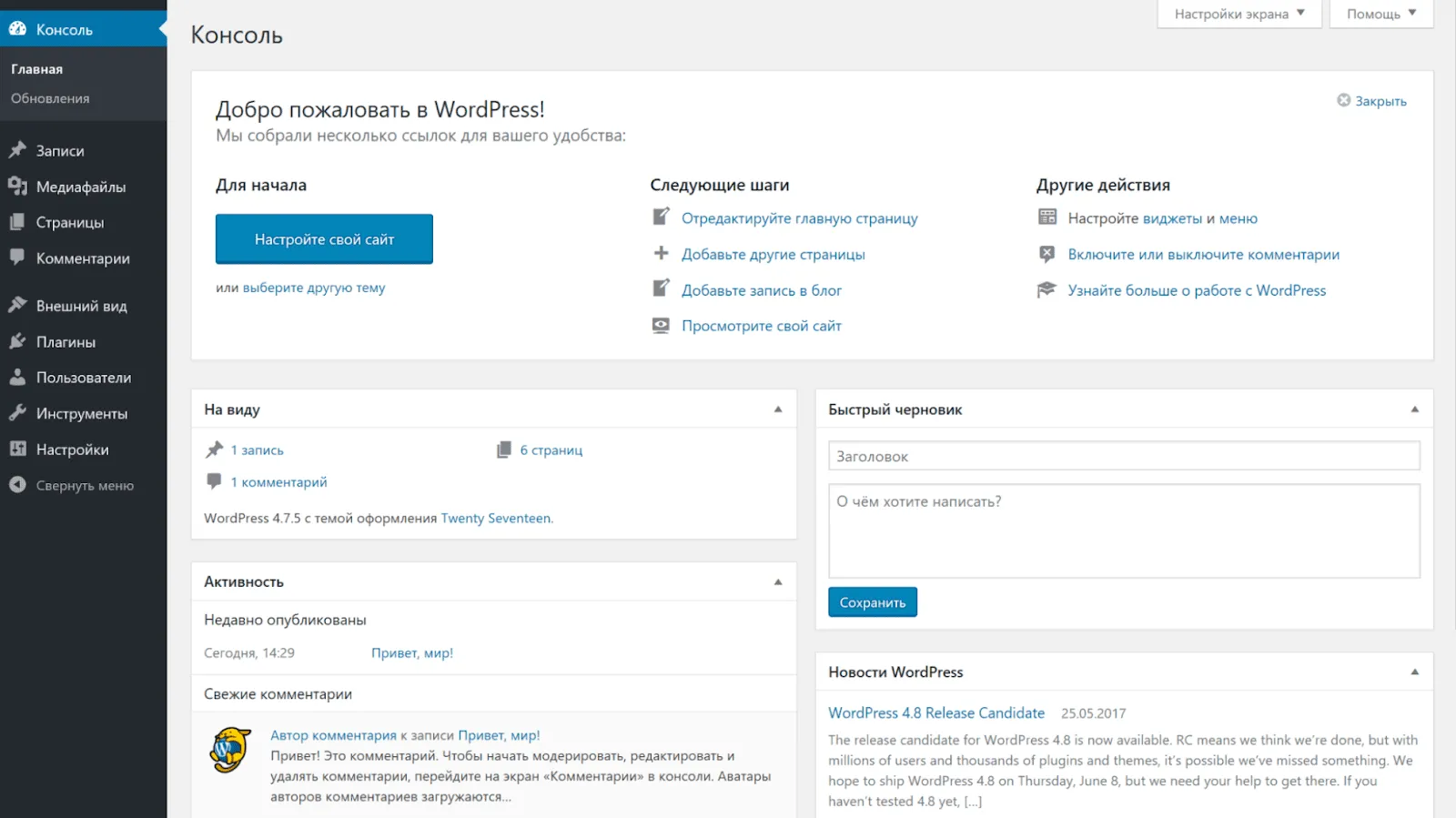Click the pin icon next to Записи
Viewport: 1456px width, 818px height.
pos(17,150)
